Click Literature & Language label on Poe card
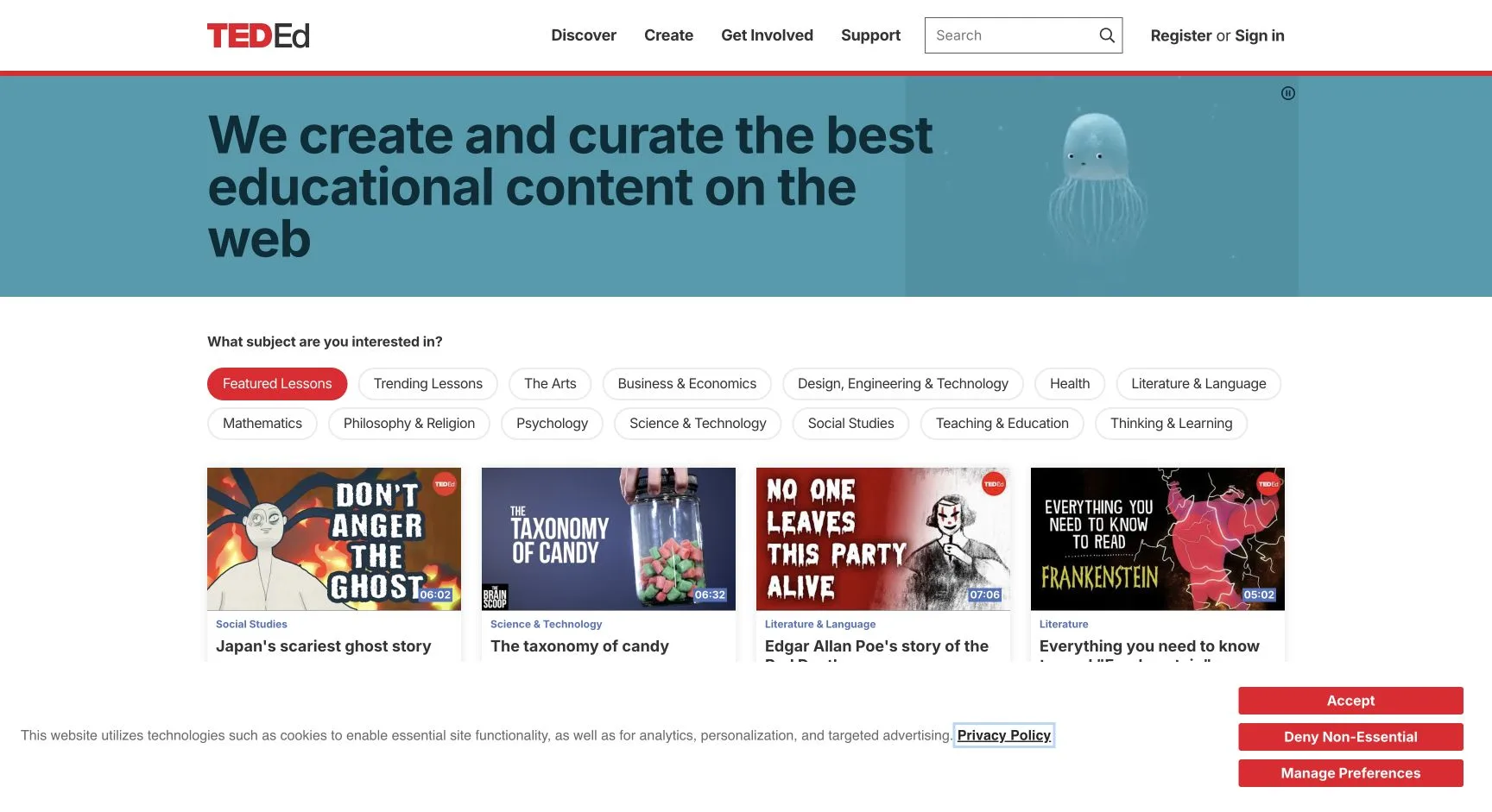The height and width of the screenshot is (812, 1492). point(820,624)
